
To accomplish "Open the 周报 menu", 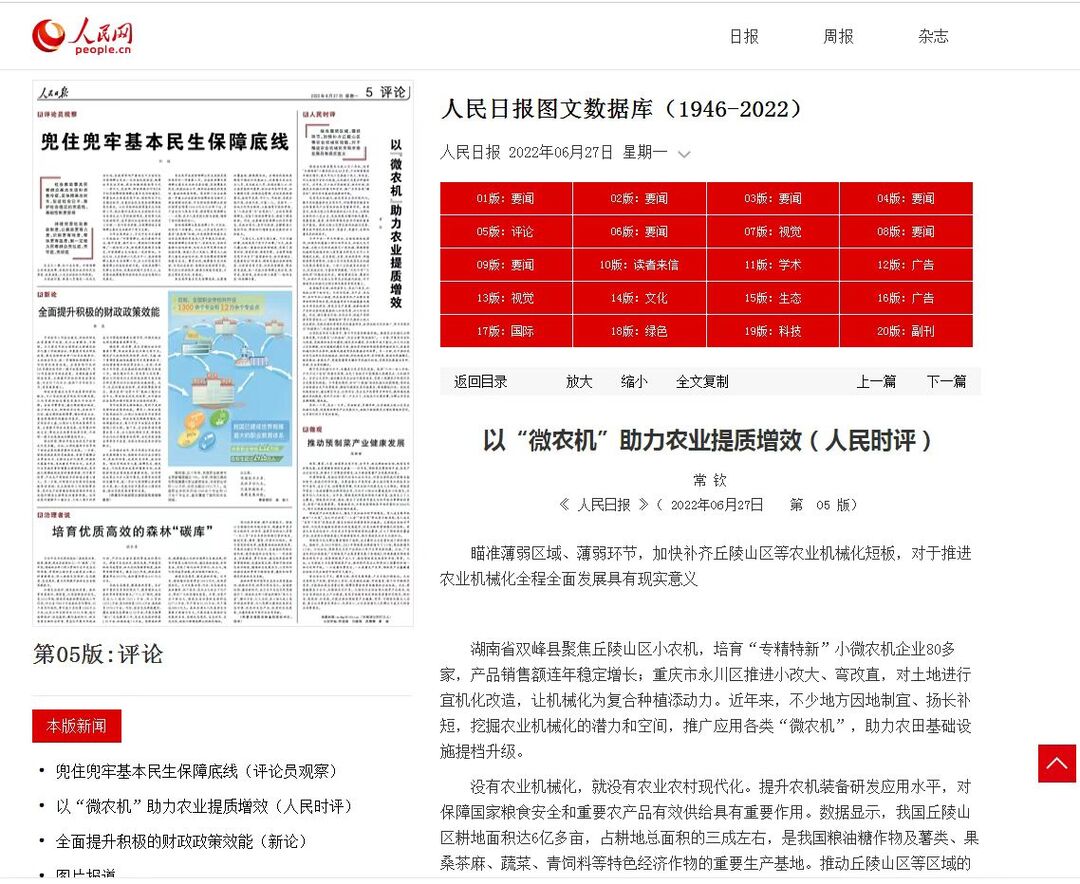I will coord(838,37).
